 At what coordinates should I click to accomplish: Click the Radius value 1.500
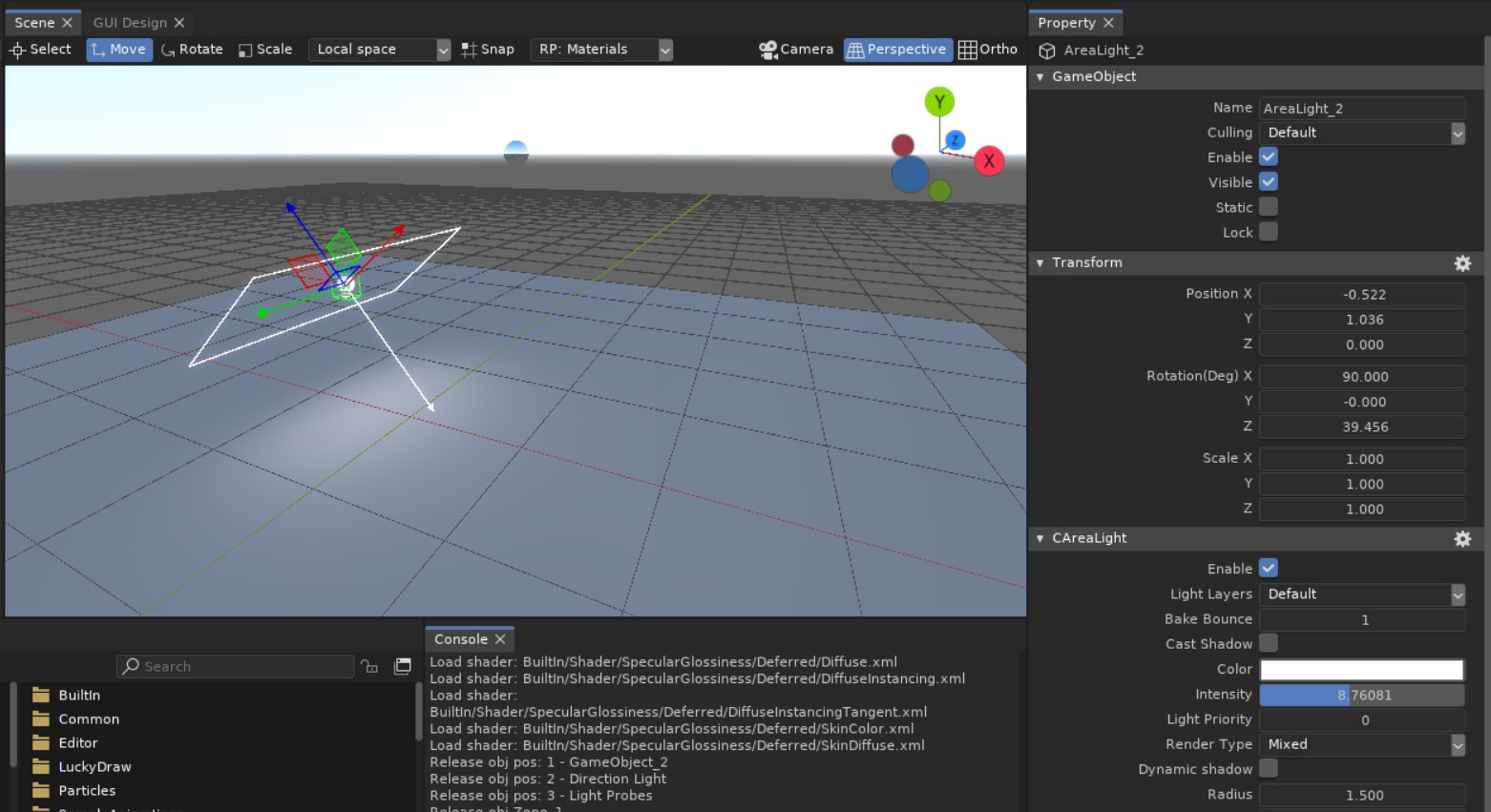point(1362,795)
